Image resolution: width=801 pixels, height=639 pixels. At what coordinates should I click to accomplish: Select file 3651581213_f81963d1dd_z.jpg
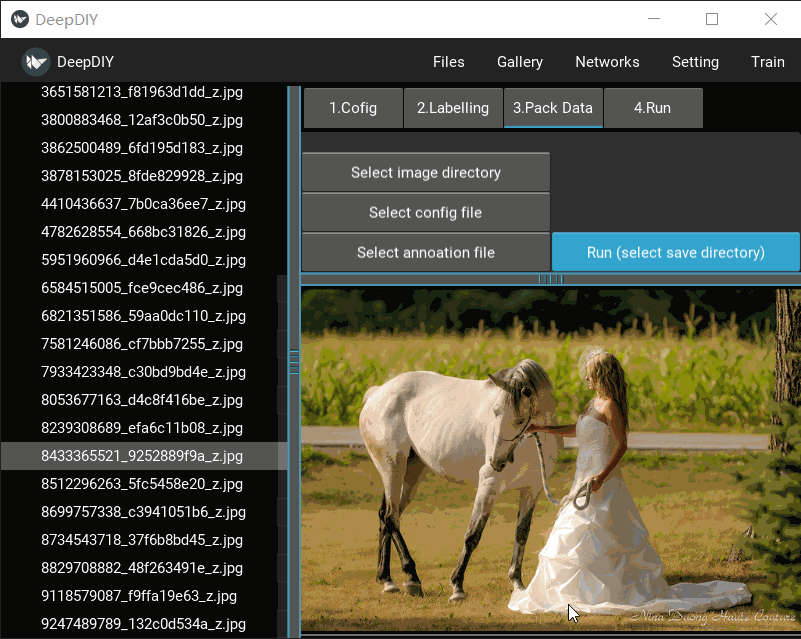point(142,92)
